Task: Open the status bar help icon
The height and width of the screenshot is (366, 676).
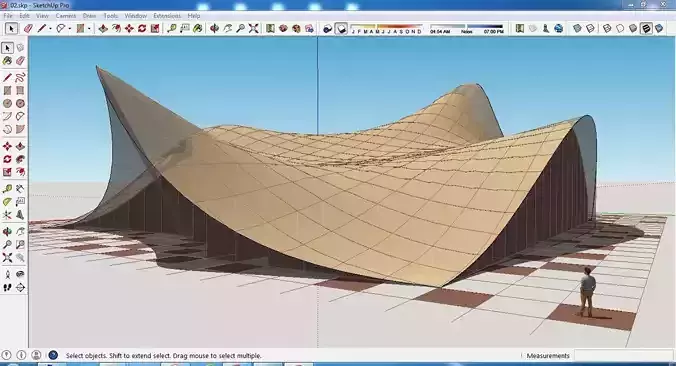Action: (53, 355)
